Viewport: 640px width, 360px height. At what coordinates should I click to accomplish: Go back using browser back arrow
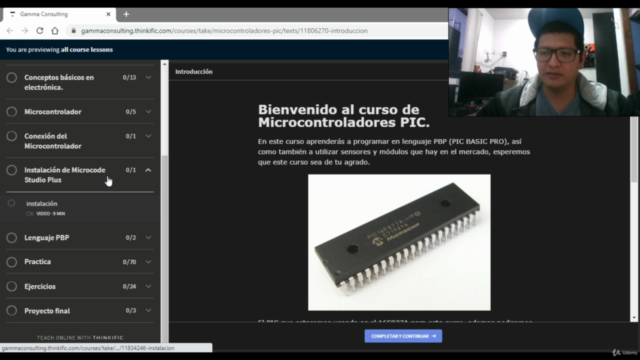click(10, 31)
